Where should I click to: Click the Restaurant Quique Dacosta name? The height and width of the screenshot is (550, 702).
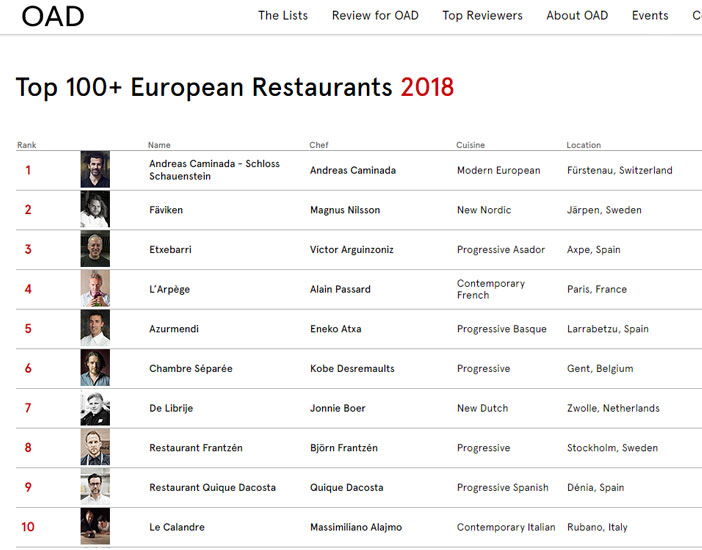pyautogui.click(x=212, y=488)
